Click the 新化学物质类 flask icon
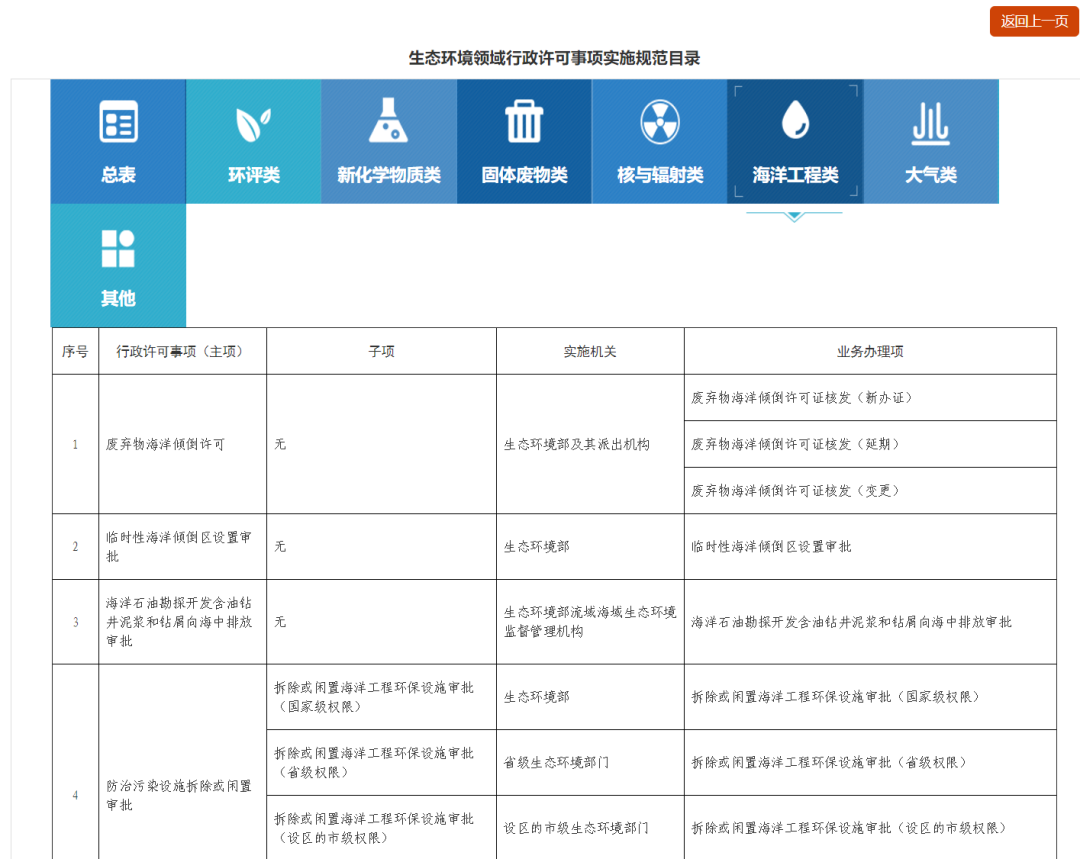Viewport: 1080px width, 859px height. click(388, 121)
